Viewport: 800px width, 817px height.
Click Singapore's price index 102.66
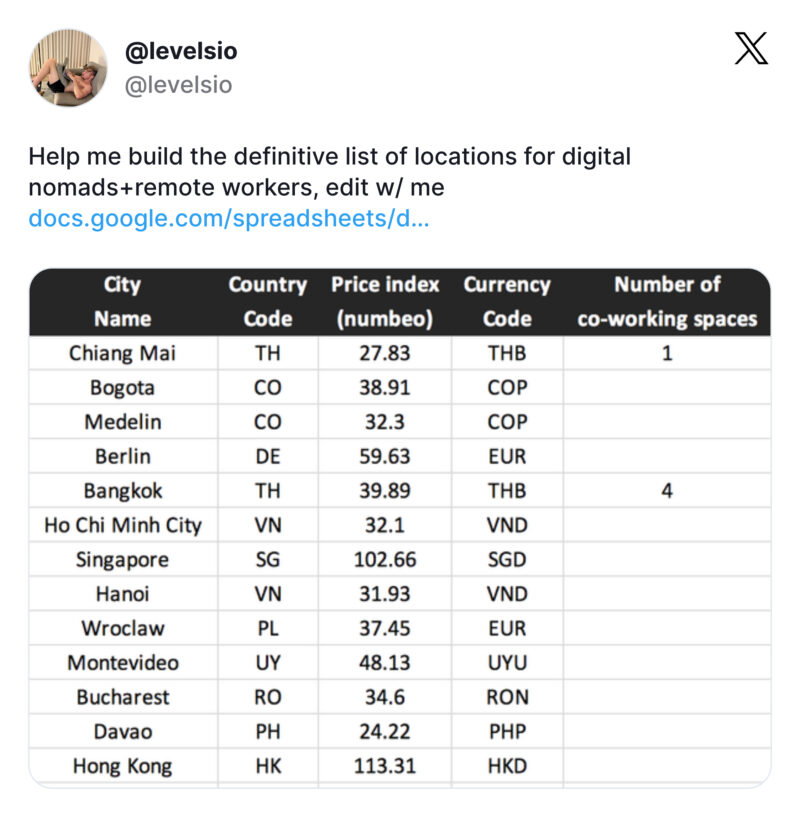click(385, 560)
